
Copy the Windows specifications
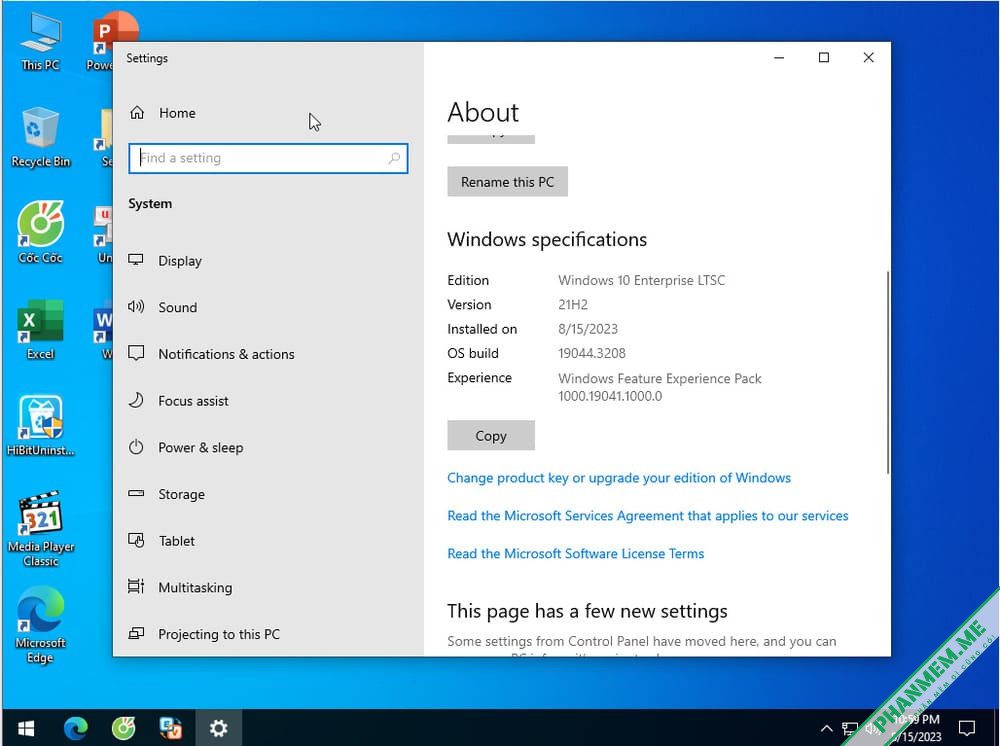coord(490,435)
